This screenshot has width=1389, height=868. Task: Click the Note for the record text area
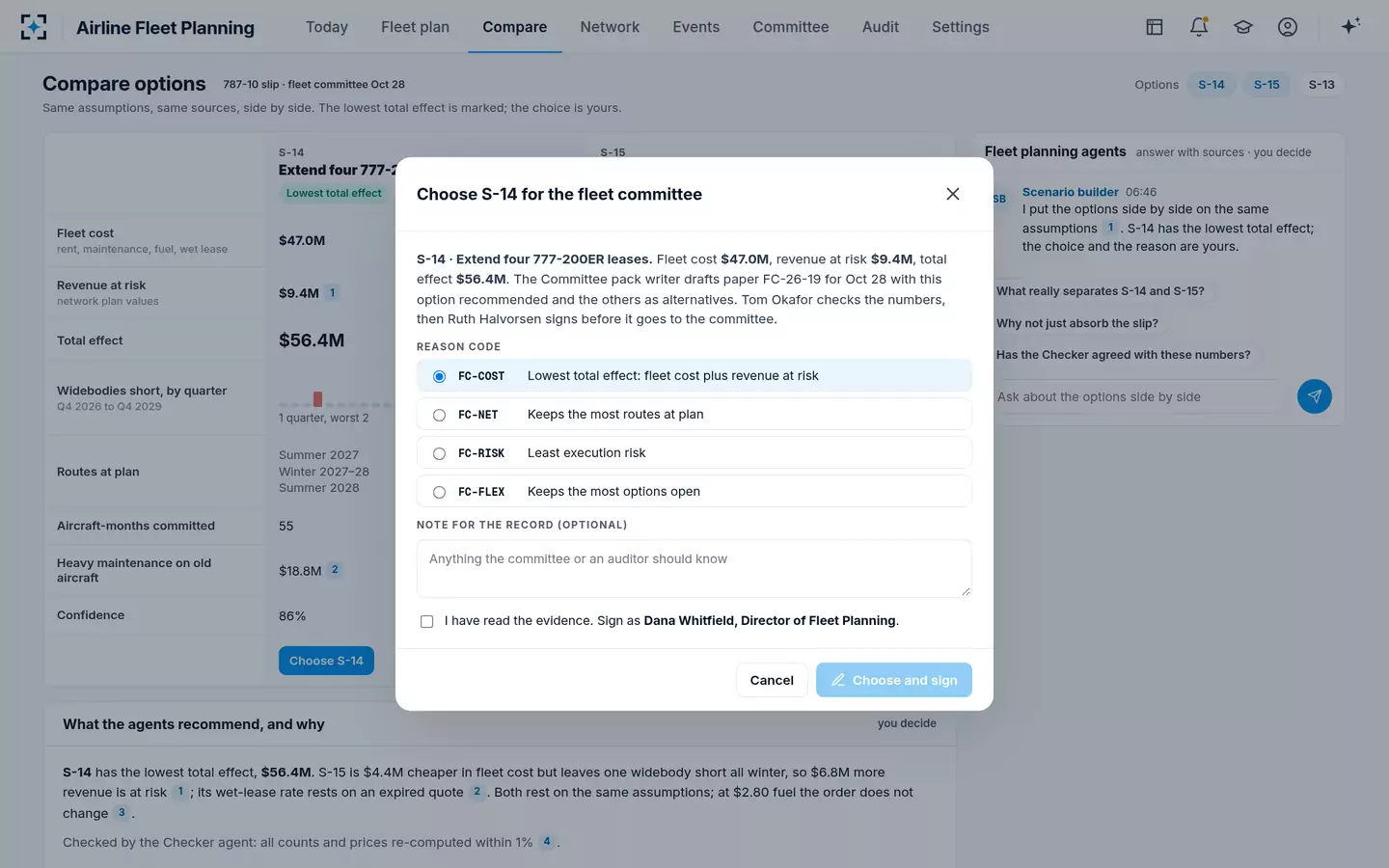tap(694, 568)
